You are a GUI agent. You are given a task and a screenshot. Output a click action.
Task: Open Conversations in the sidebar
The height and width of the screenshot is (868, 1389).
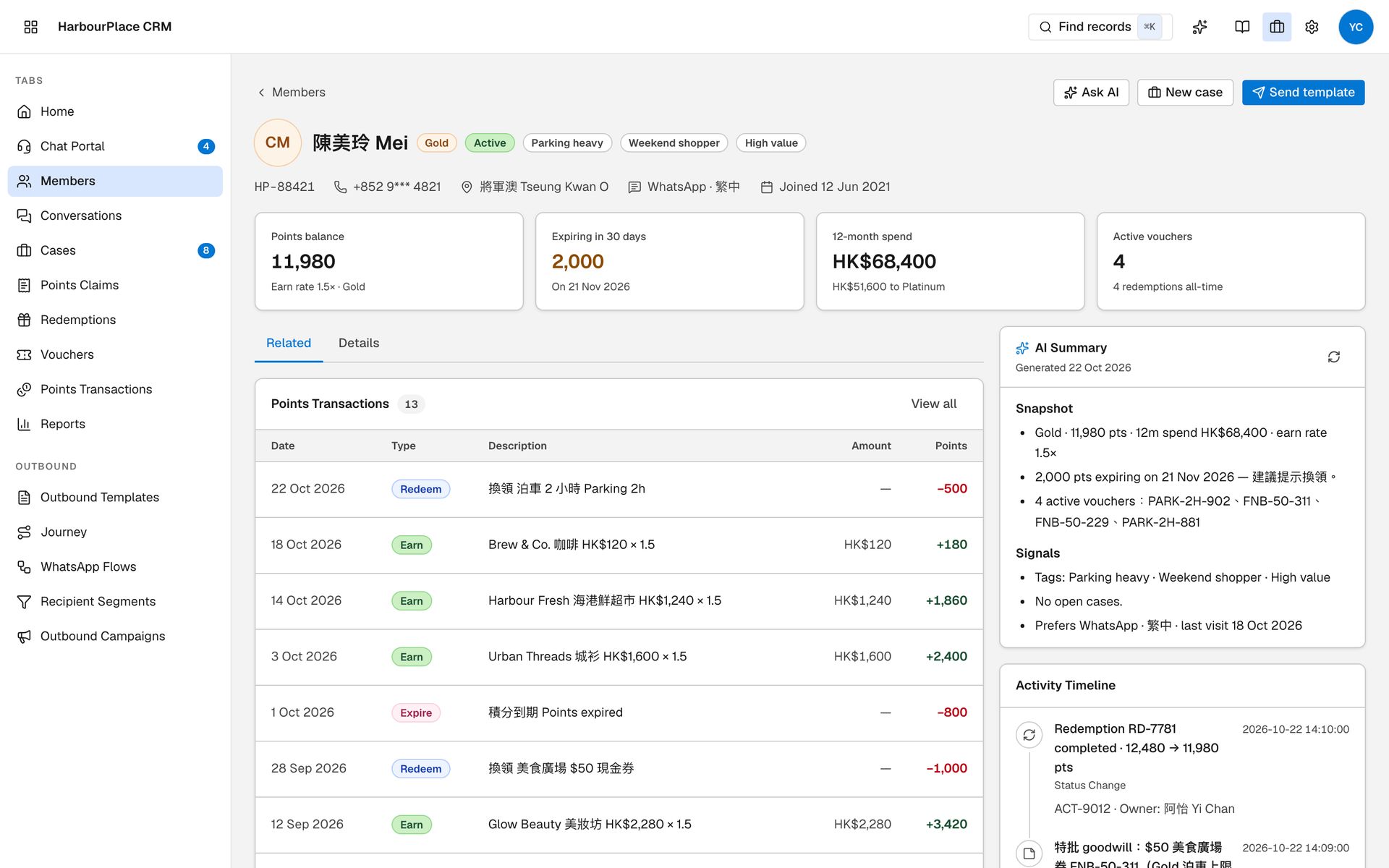coord(115,216)
